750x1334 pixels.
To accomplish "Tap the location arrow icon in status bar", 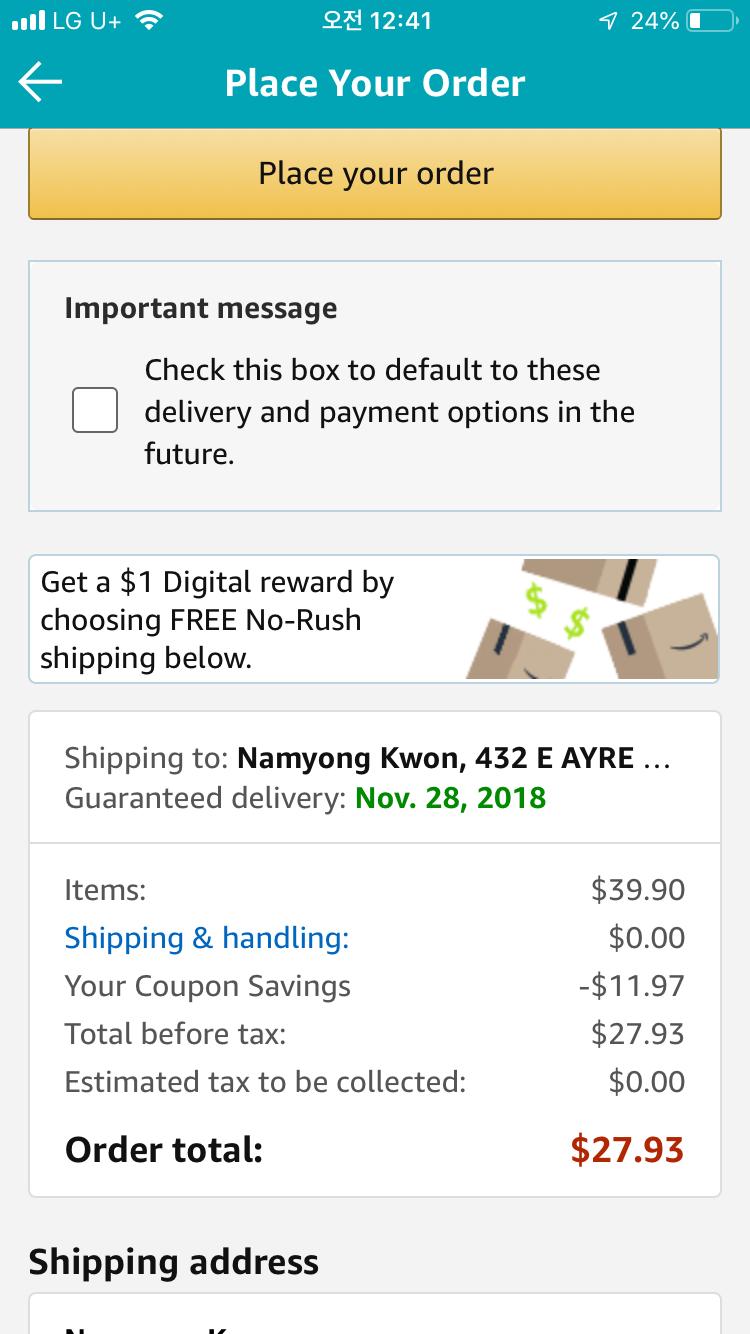I will click(607, 21).
